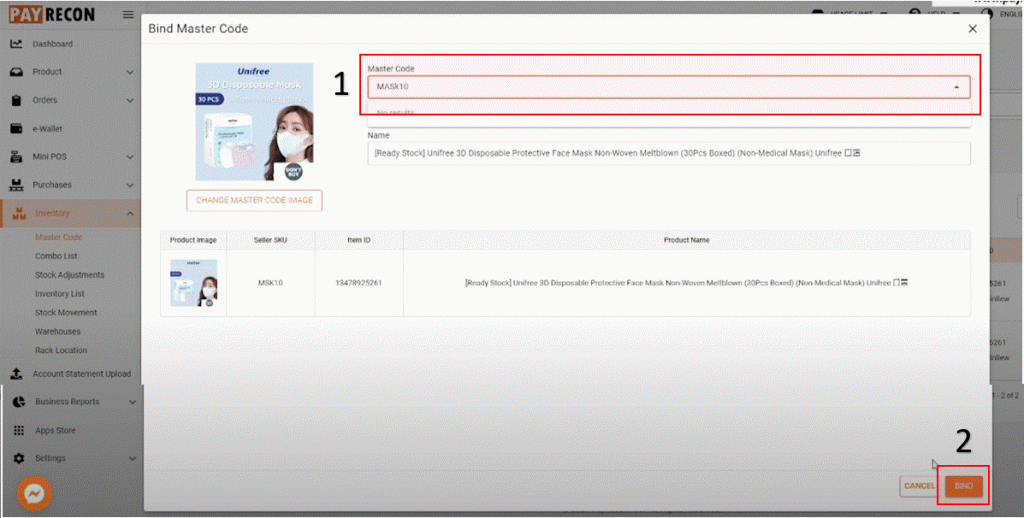Click the e-Wallet icon in sidebar

(x=16, y=129)
